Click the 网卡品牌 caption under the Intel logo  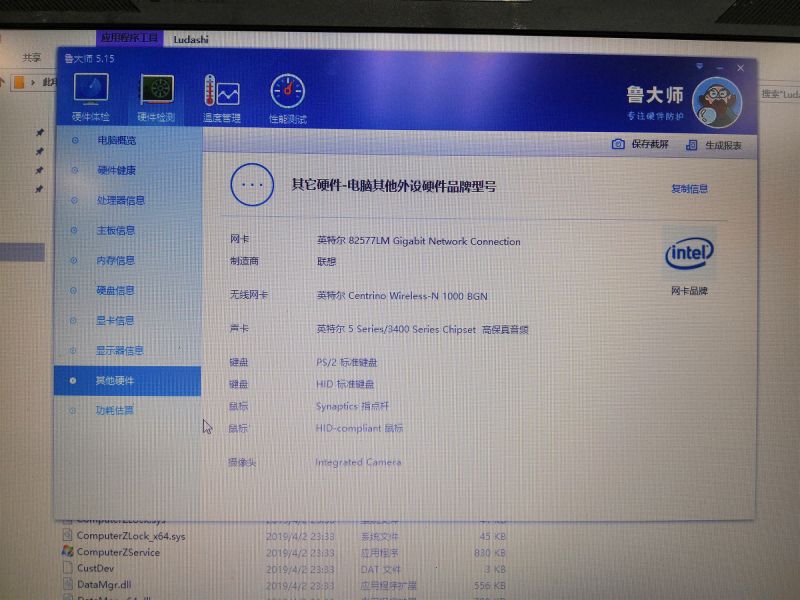pyautogui.click(x=689, y=291)
